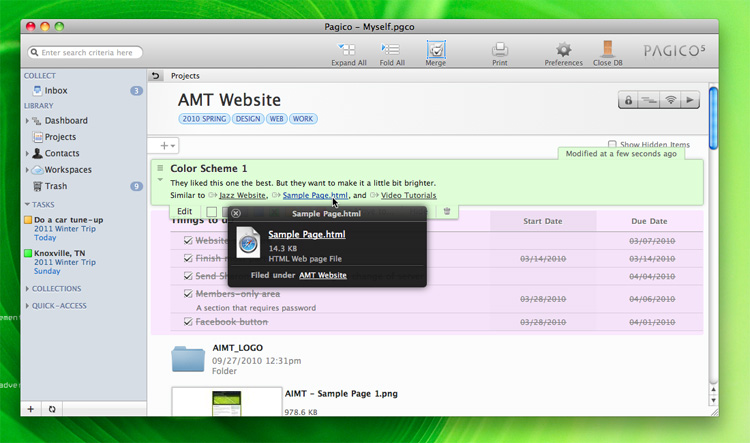
Task: Click the Edit button under the note
Action: [185, 211]
